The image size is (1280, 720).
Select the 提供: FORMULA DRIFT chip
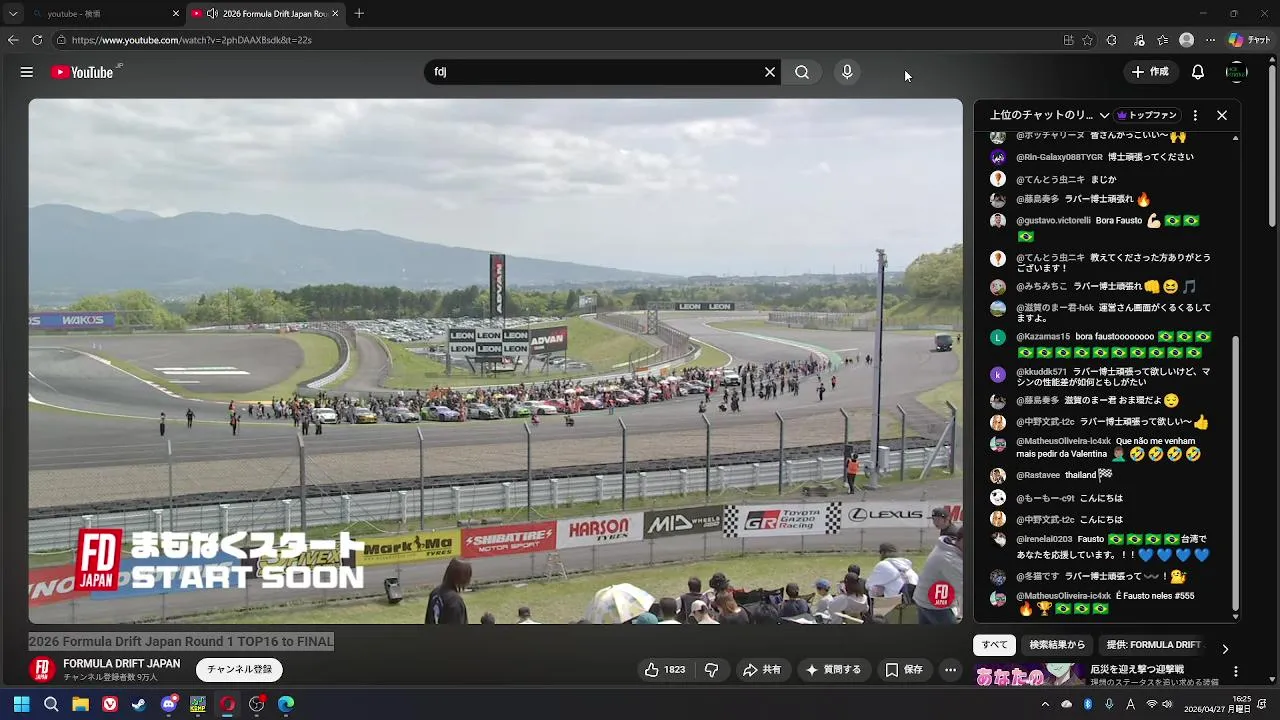click(1153, 645)
